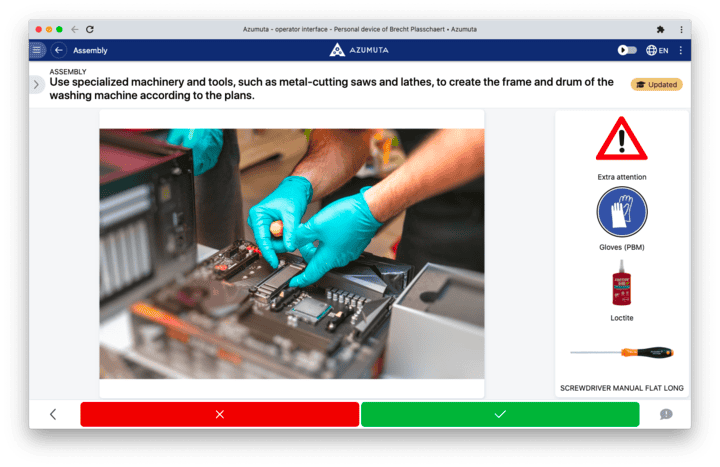This screenshot has height=467, width=720.
Task: Click the Loctite bottle image
Action: [622, 283]
